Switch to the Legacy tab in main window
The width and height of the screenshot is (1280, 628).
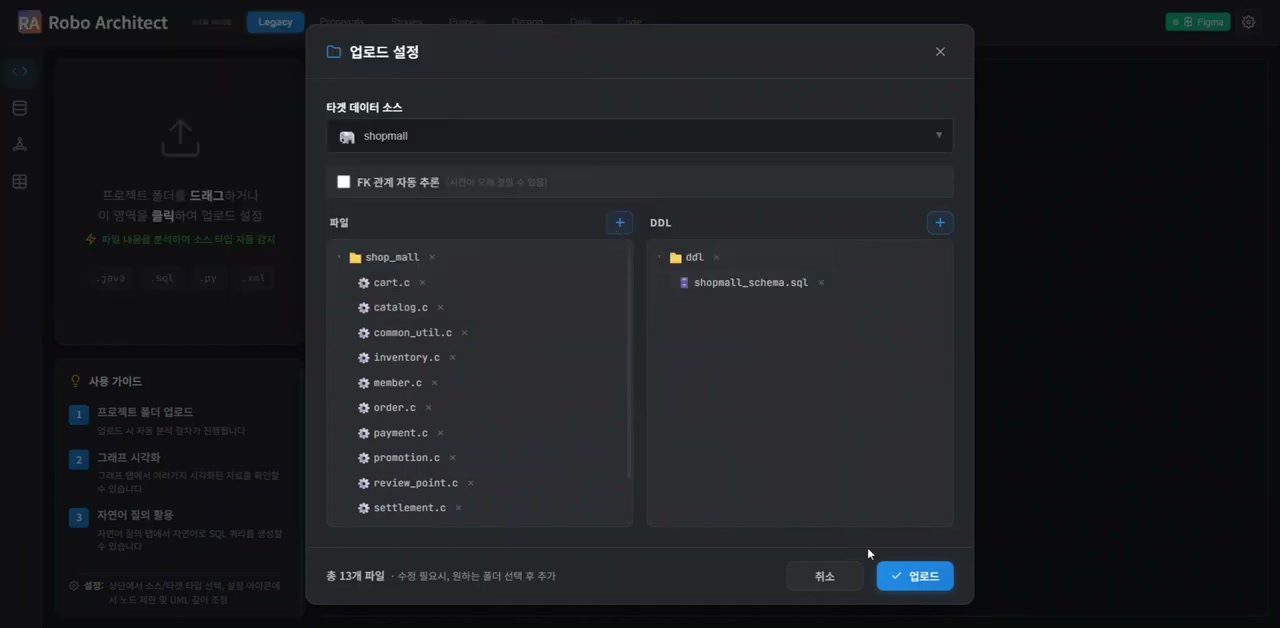point(276,22)
